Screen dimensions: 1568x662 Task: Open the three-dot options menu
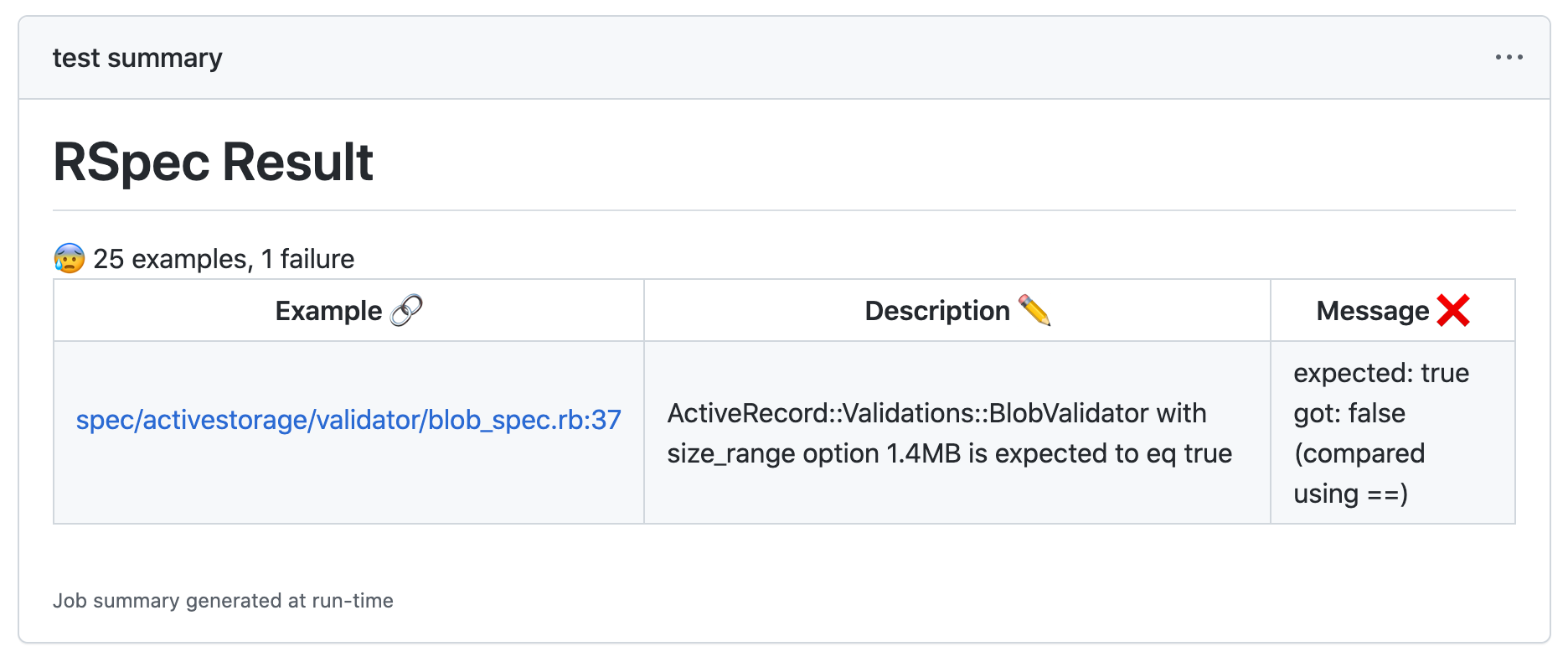click(1509, 57)
